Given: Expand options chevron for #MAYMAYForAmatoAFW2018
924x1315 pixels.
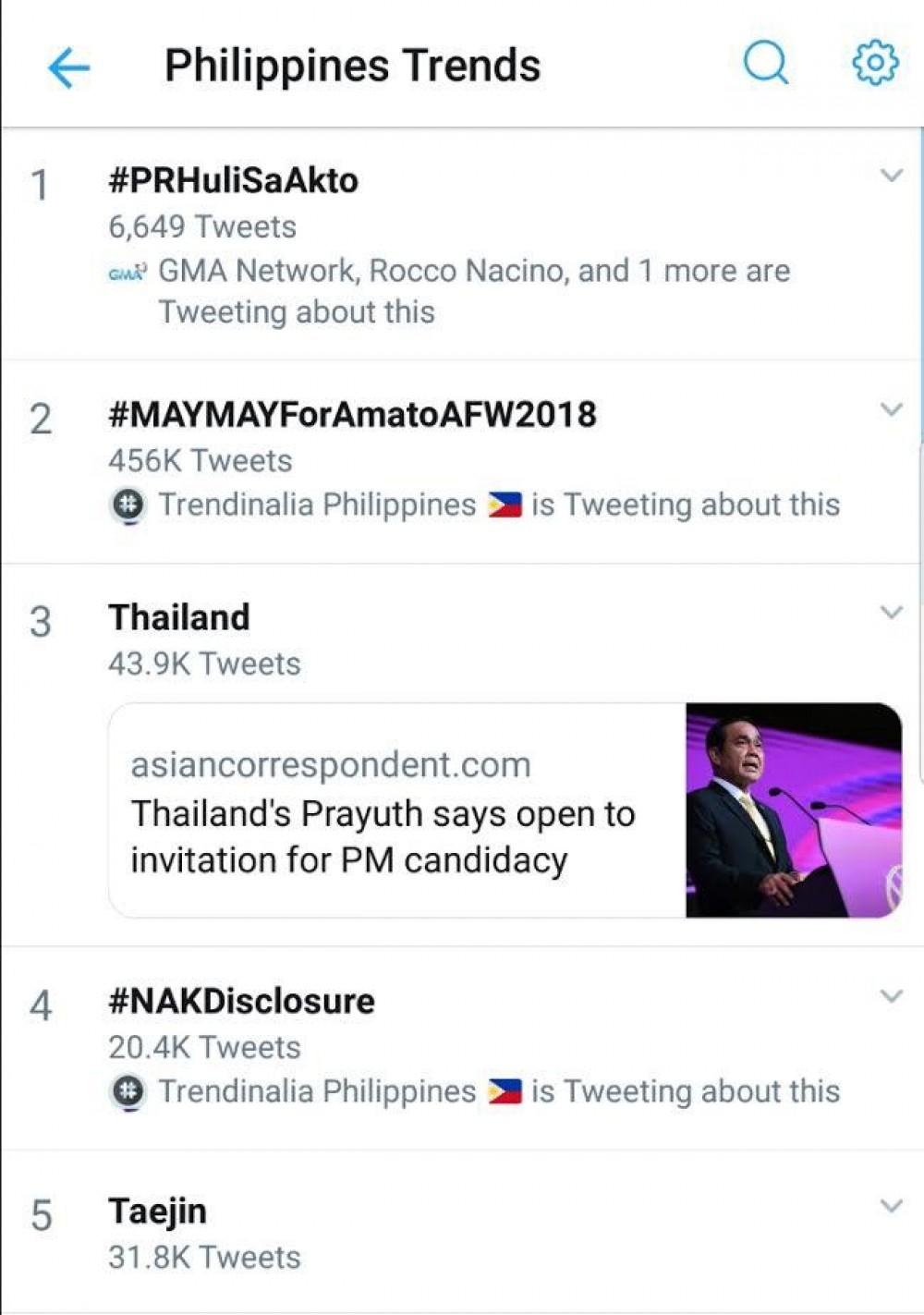Looking at the screenshot, I should [891, 408].
